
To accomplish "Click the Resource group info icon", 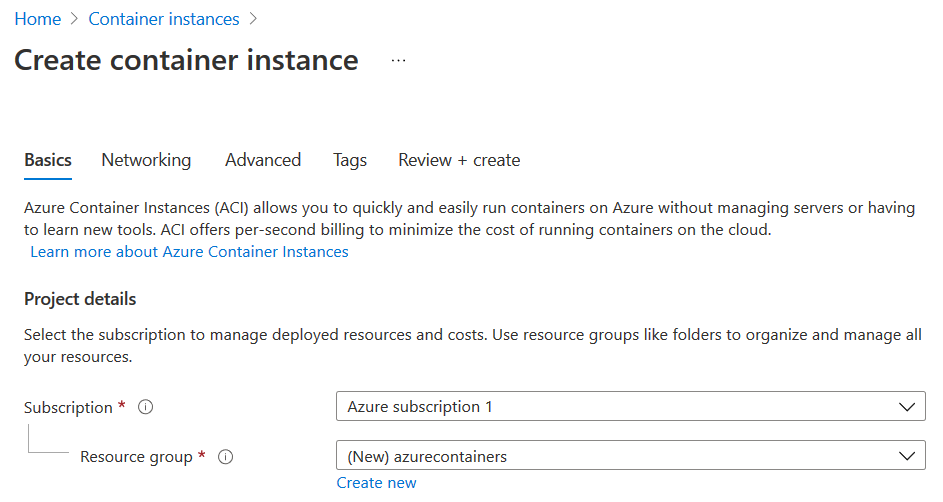I will pyautogui.click(x=226, y=457).
